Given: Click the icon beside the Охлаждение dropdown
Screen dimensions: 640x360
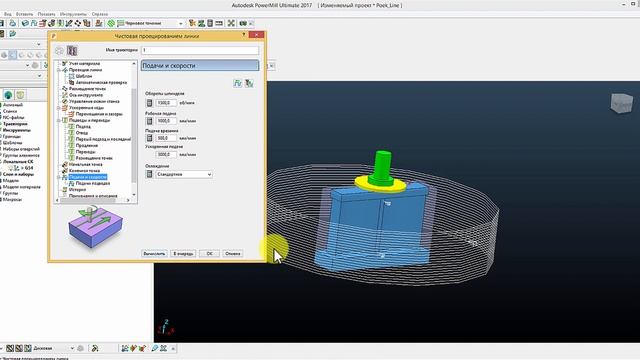Looking at the screenshot, I should pyautogui.click(x=149, y=174).
